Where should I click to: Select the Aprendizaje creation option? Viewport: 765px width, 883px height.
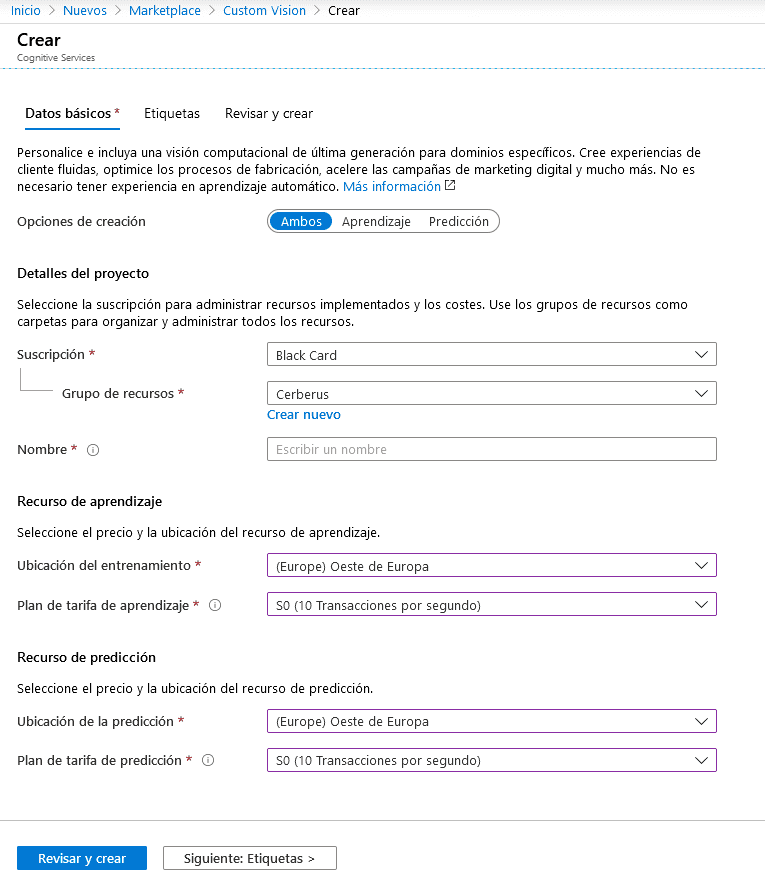coord(376,221)
